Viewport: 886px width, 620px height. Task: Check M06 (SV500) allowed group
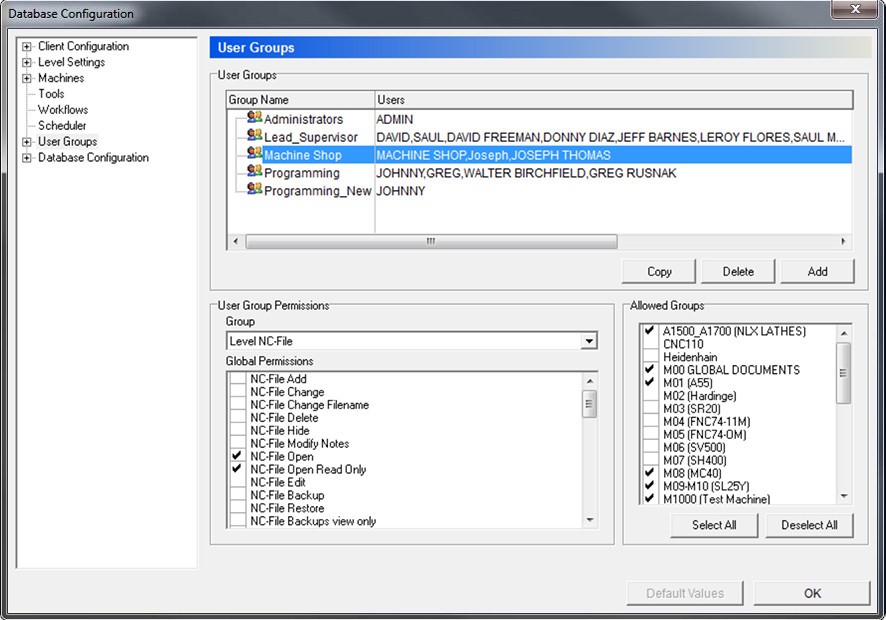[x=650, y=447]
